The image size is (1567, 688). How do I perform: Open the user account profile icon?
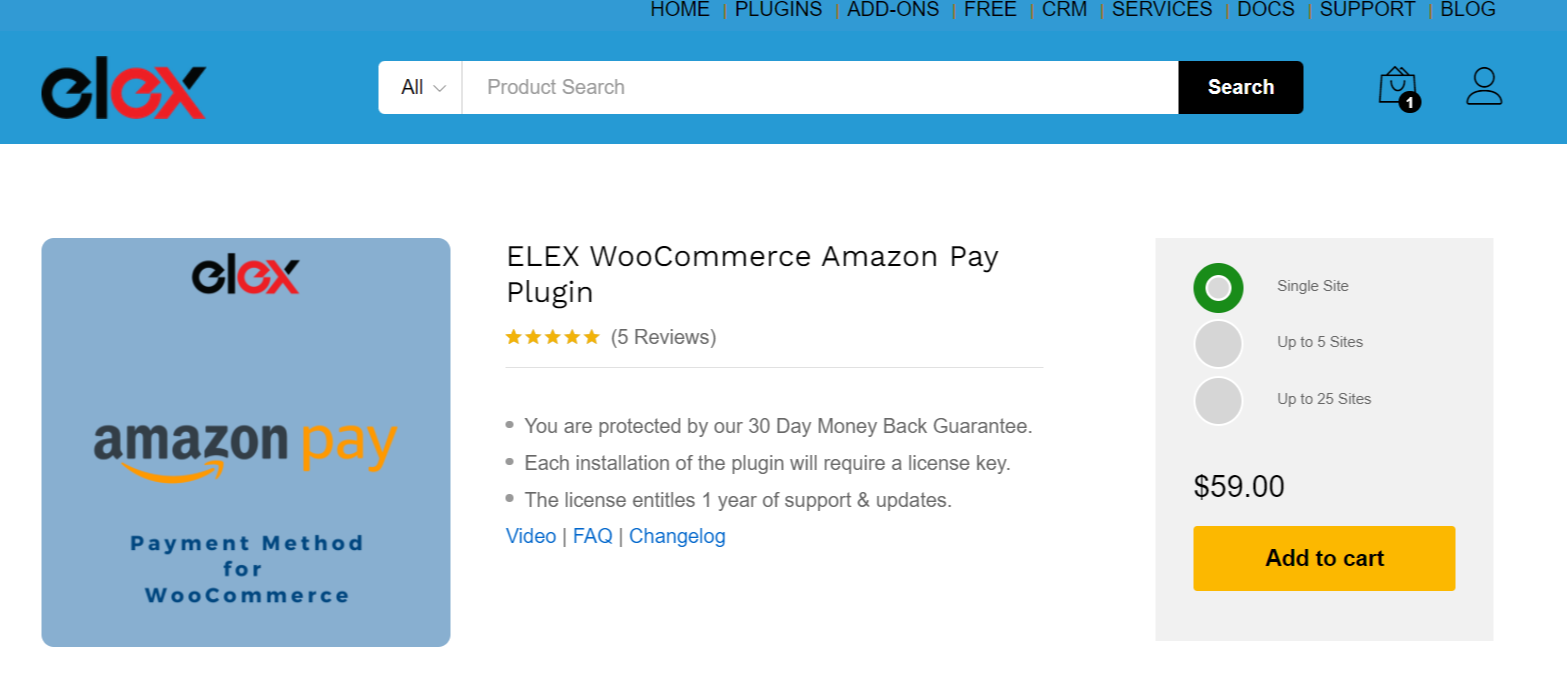[x=1484, y=86]
